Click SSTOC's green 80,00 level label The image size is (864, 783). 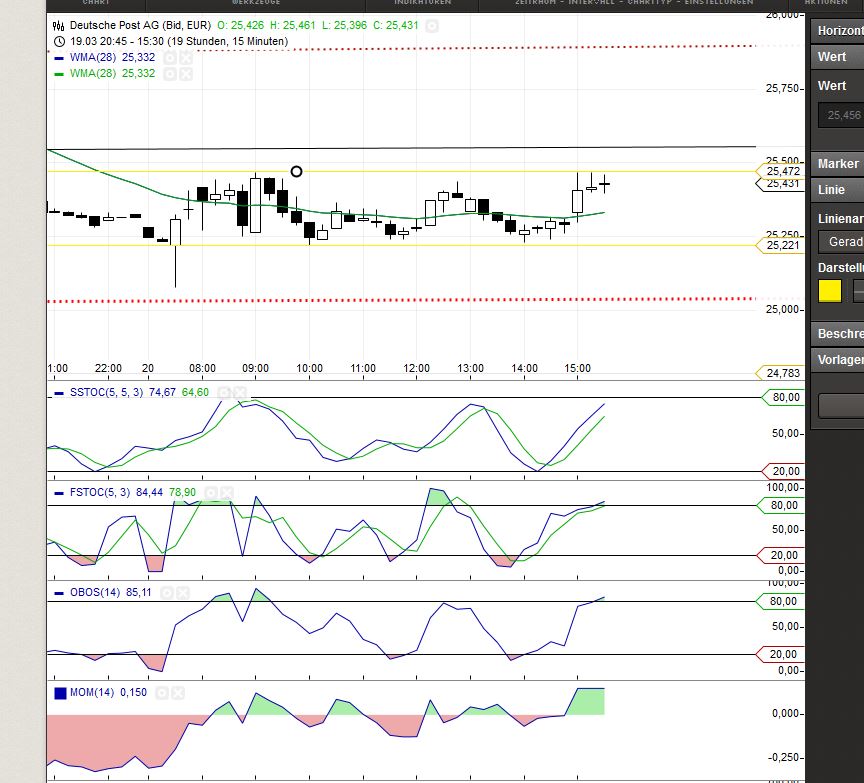pos(784,397)
